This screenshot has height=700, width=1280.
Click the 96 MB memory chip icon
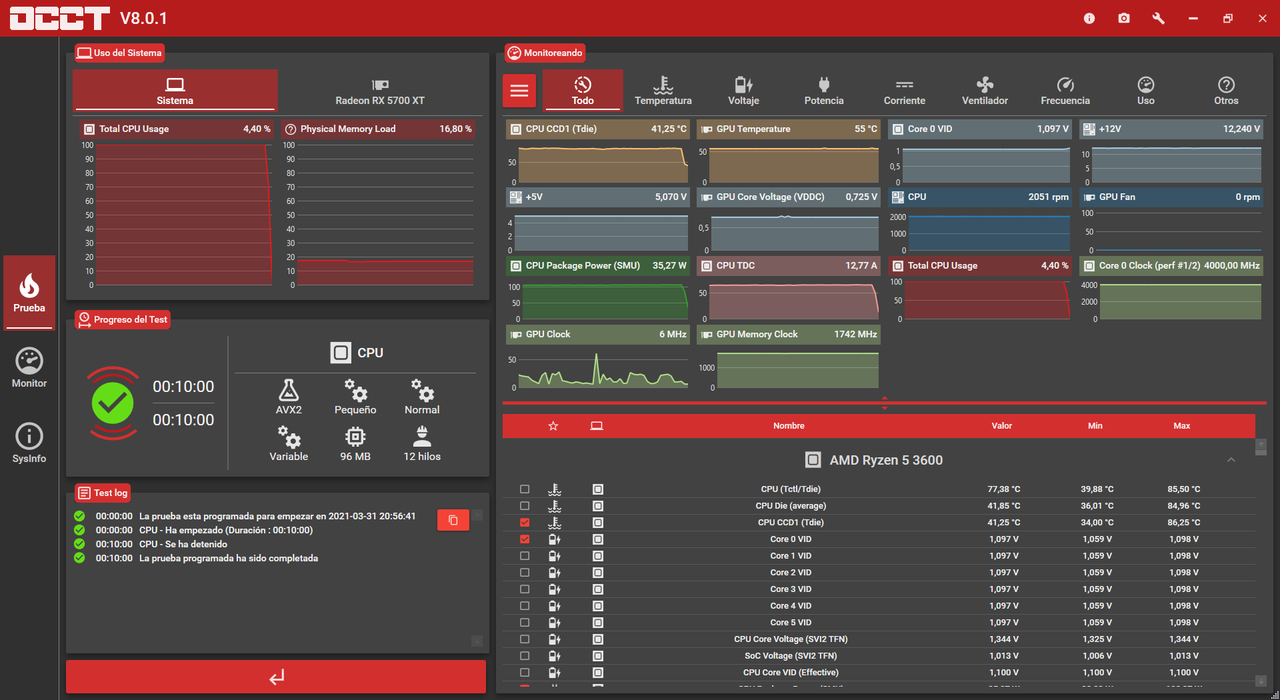pyautogui.click(x=355, y=437)
